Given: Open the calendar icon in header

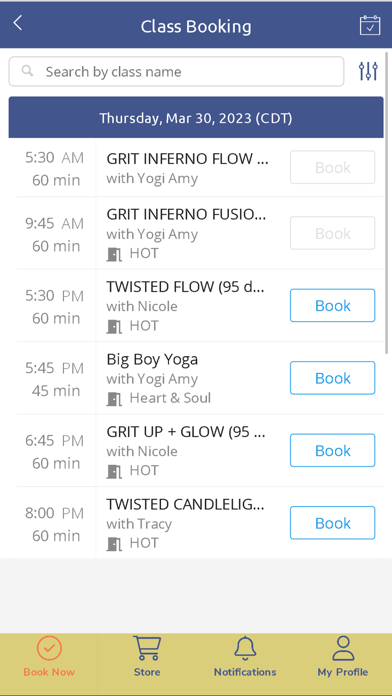Looking at the screenshot, I should click(370, 25).
